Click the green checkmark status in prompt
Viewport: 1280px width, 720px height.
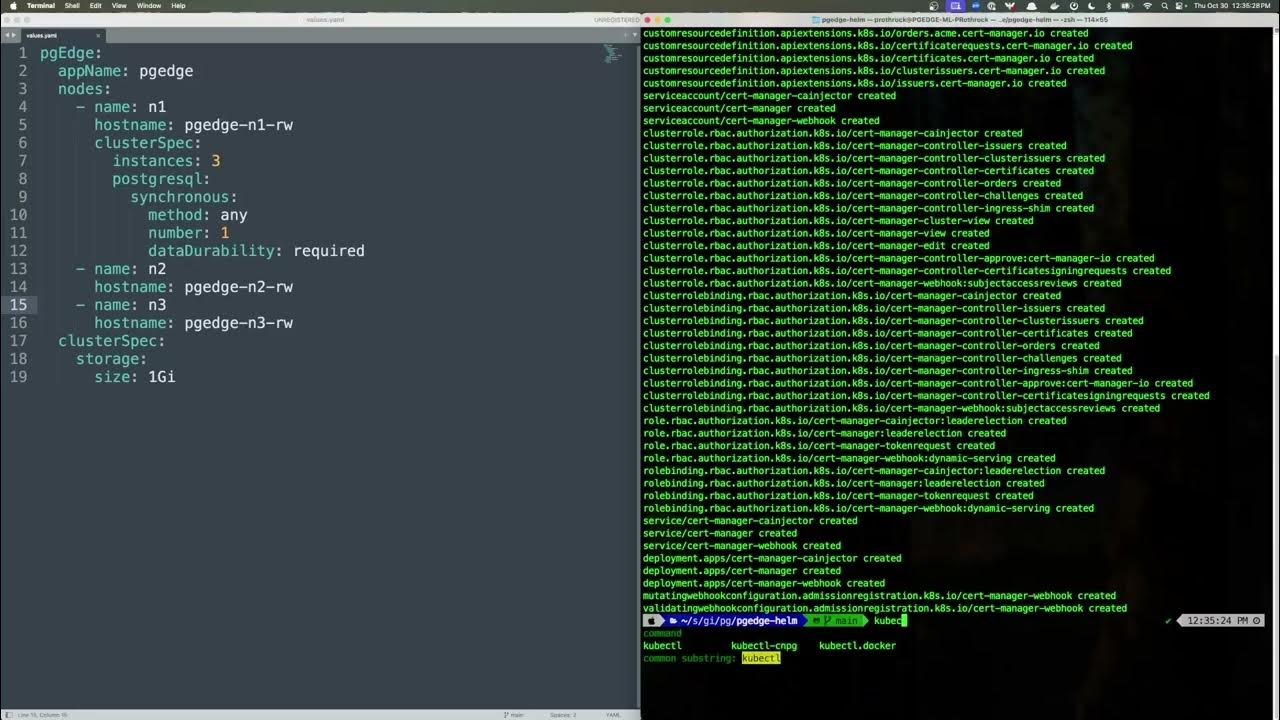click(x=1169, y=621)
